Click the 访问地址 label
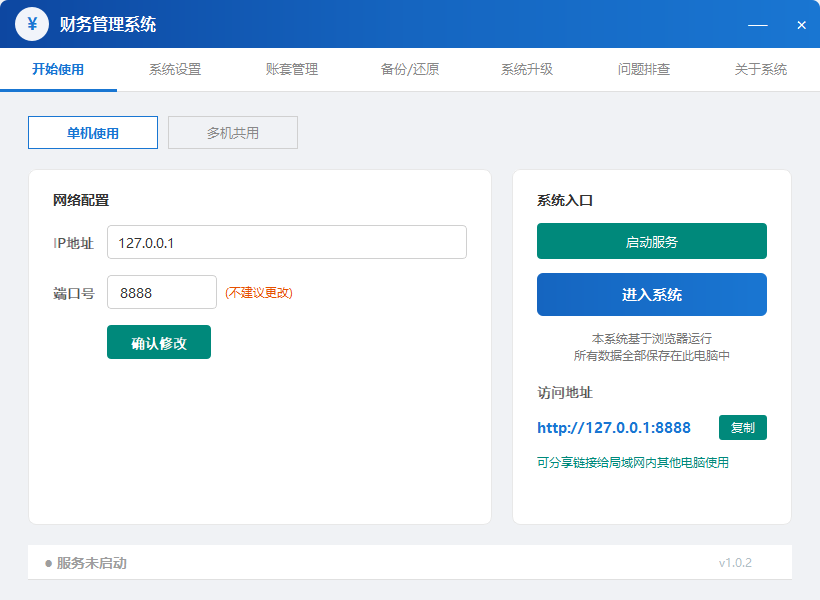This screenshot has height=600, width=820. click(x=565, y=393)
